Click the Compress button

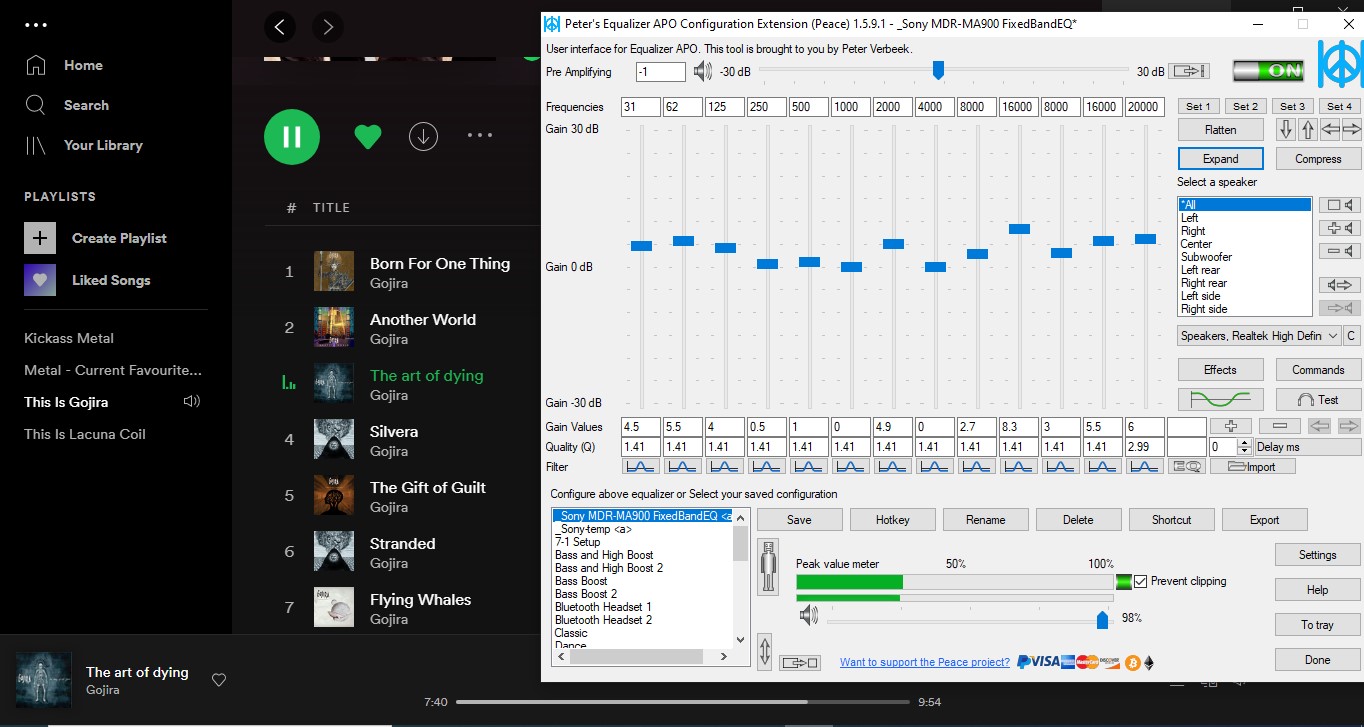(1318, 159)
